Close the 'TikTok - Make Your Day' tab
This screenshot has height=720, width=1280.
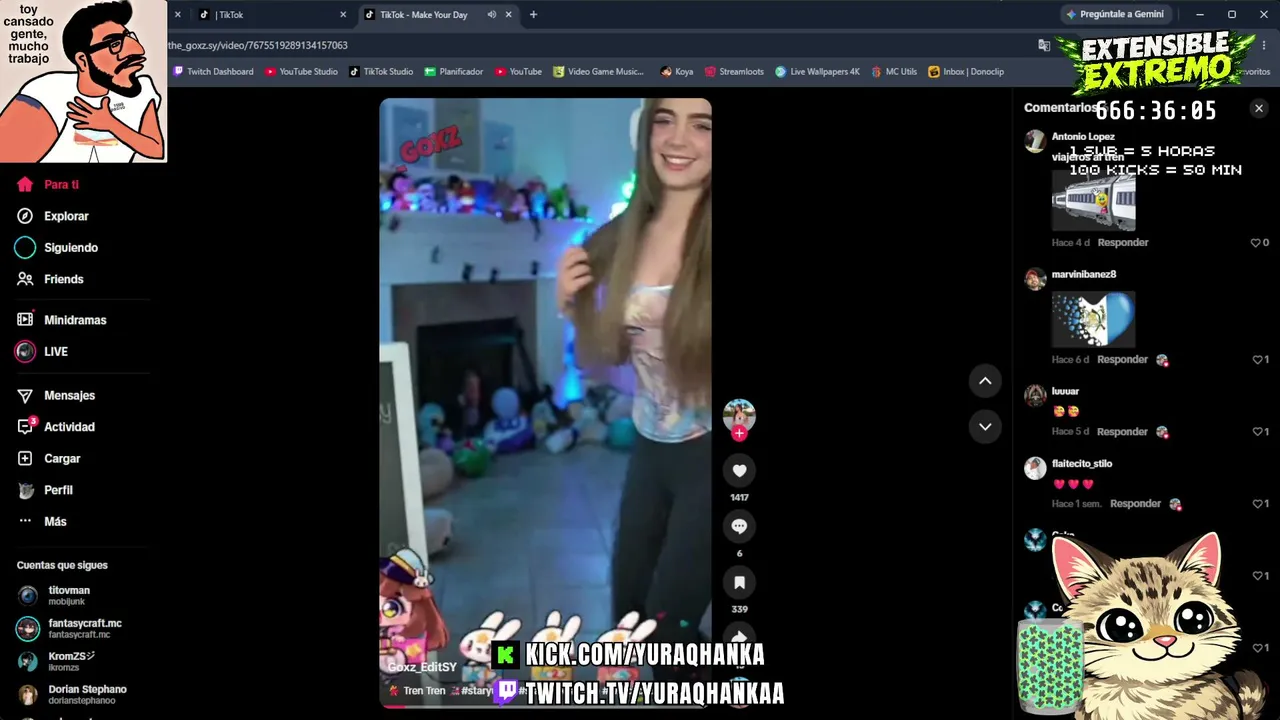(508, 15)
